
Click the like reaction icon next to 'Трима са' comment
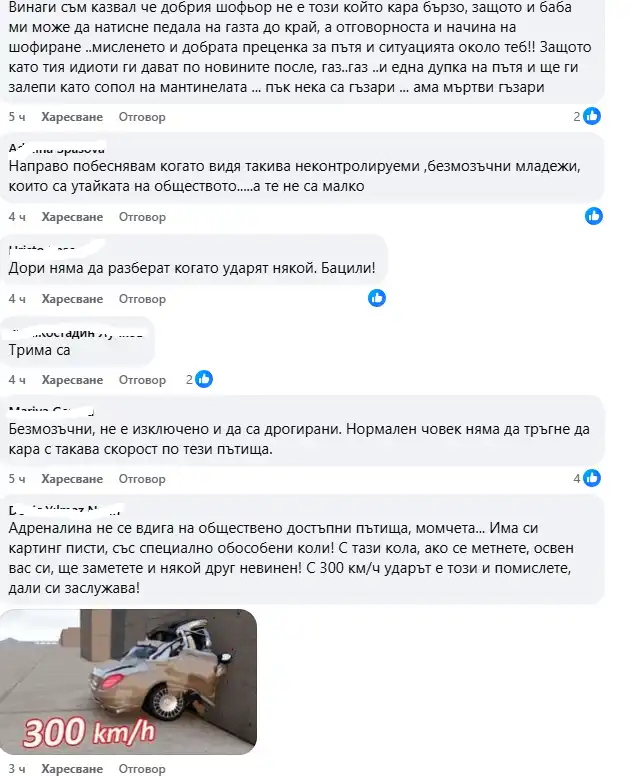point(204,379)
